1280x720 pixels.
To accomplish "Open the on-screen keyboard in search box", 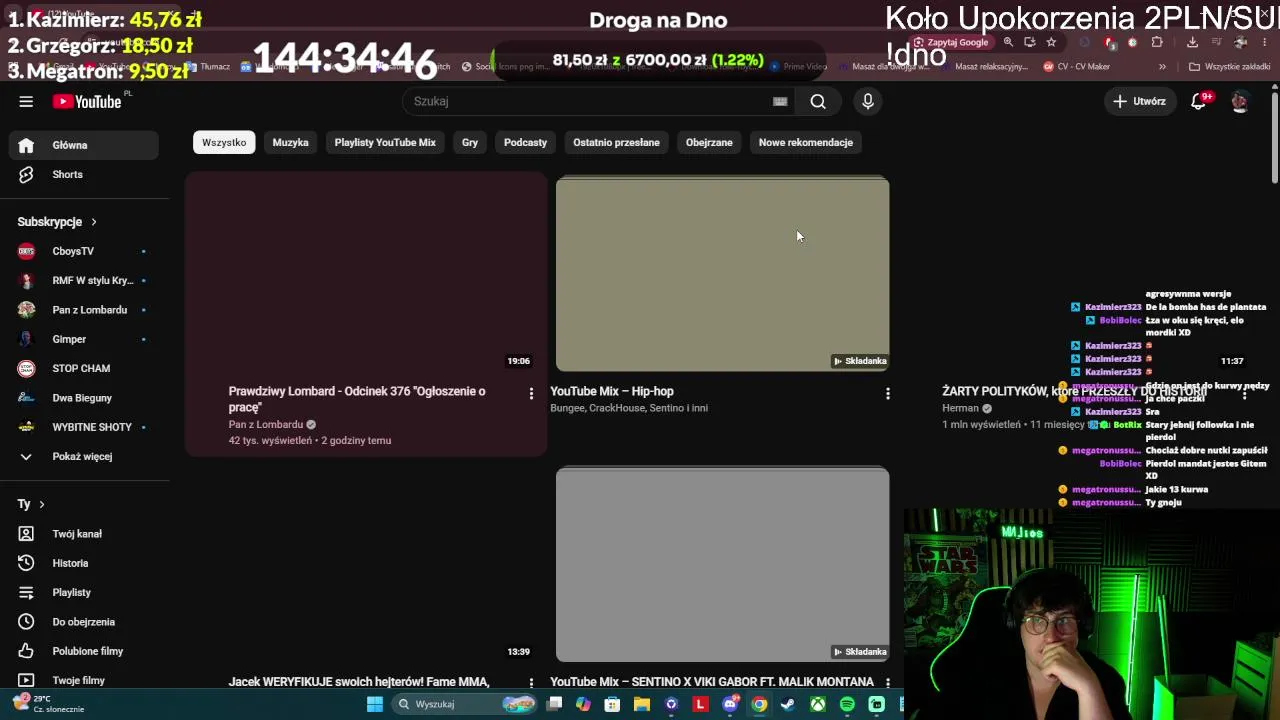I will 780,101.
